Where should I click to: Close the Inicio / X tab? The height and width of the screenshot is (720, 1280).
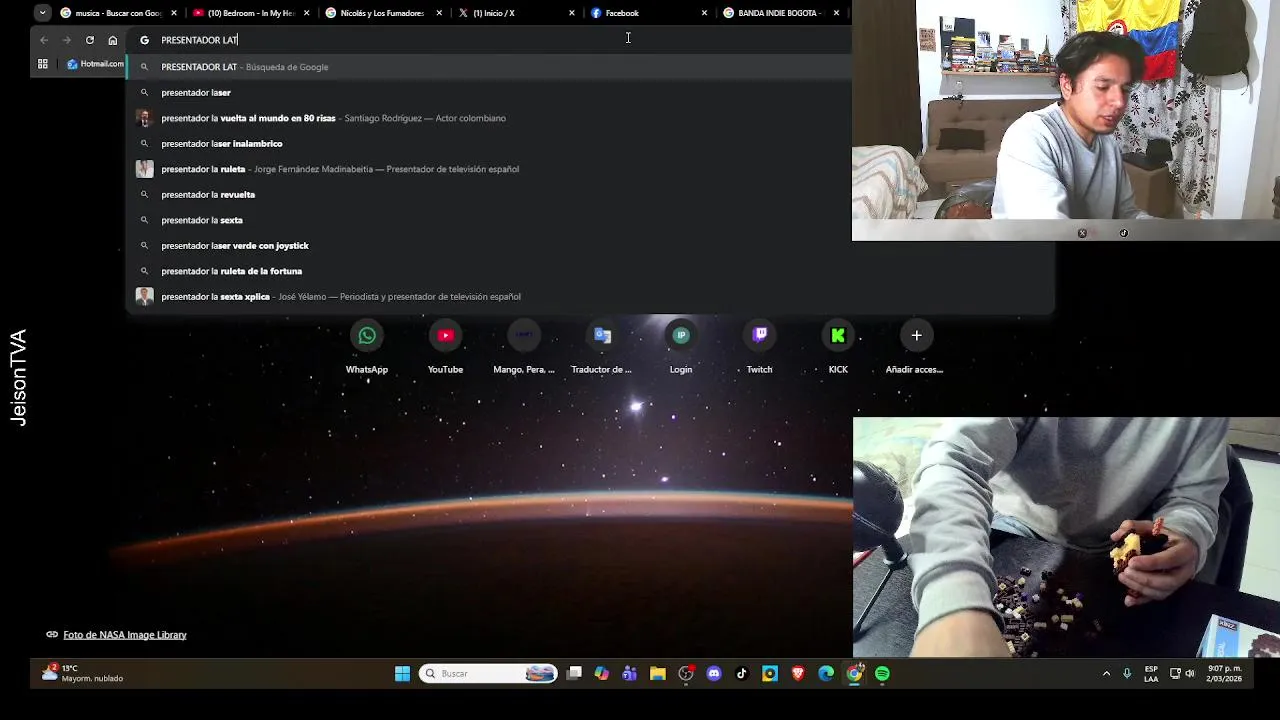point(572,13)
